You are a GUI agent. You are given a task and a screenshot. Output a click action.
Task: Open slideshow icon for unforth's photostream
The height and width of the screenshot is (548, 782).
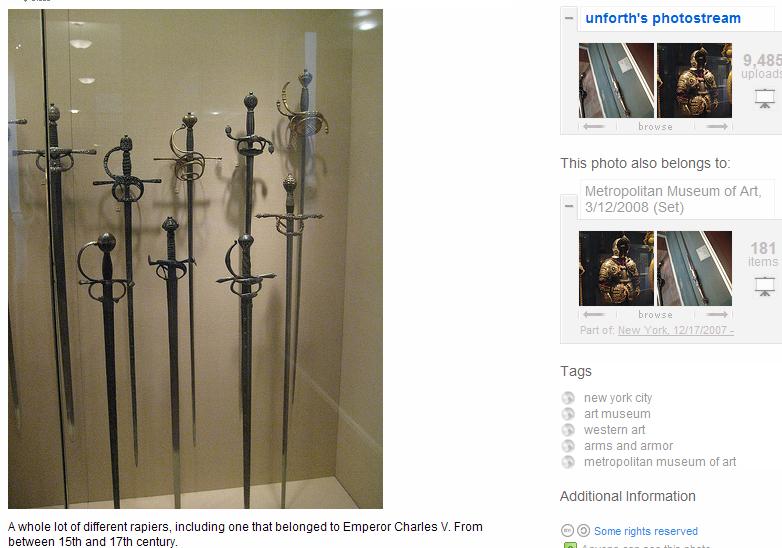pyautogui.click(x=765, y=98)
